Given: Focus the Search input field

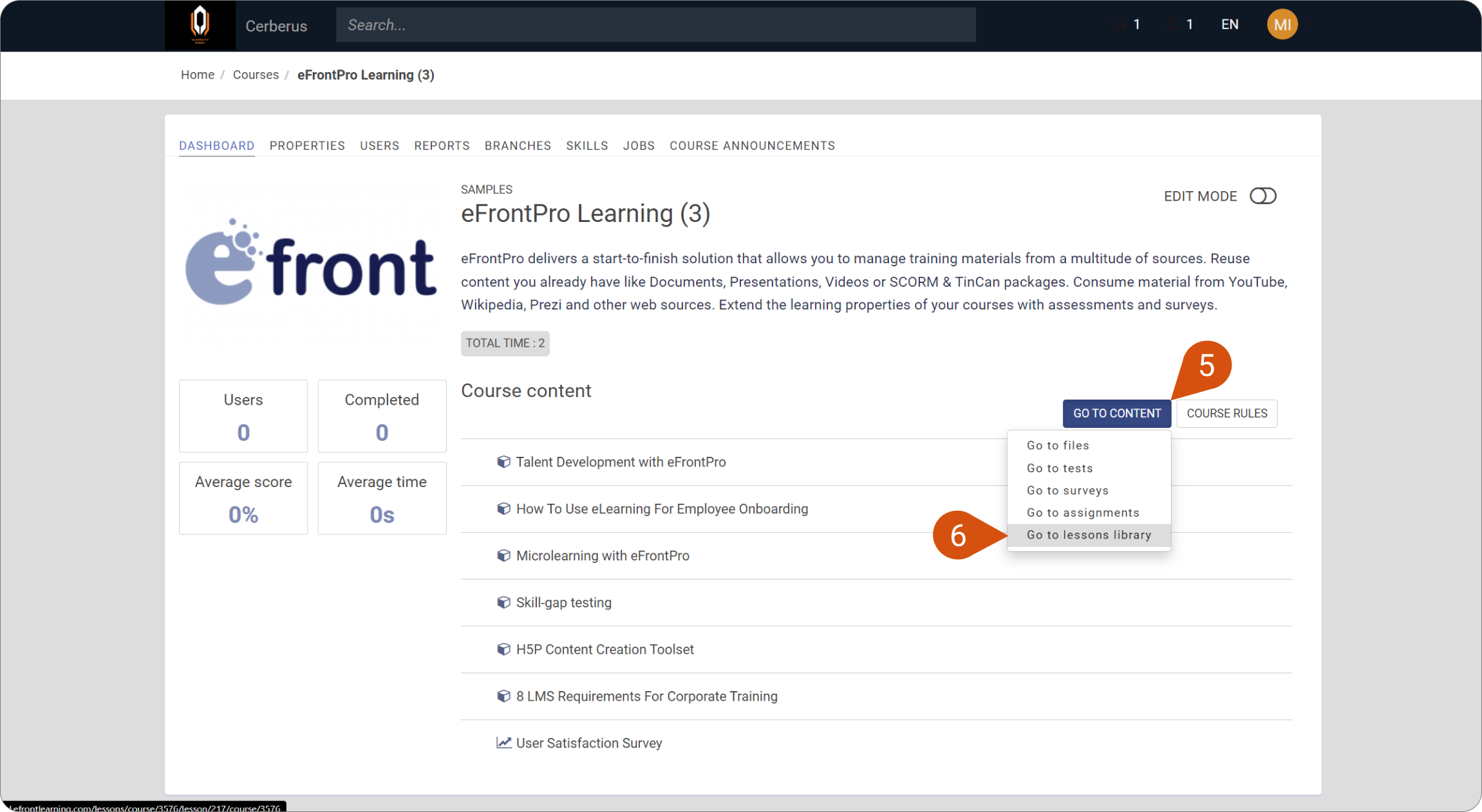Looking at the screenshot, I should tap(655, 25).
